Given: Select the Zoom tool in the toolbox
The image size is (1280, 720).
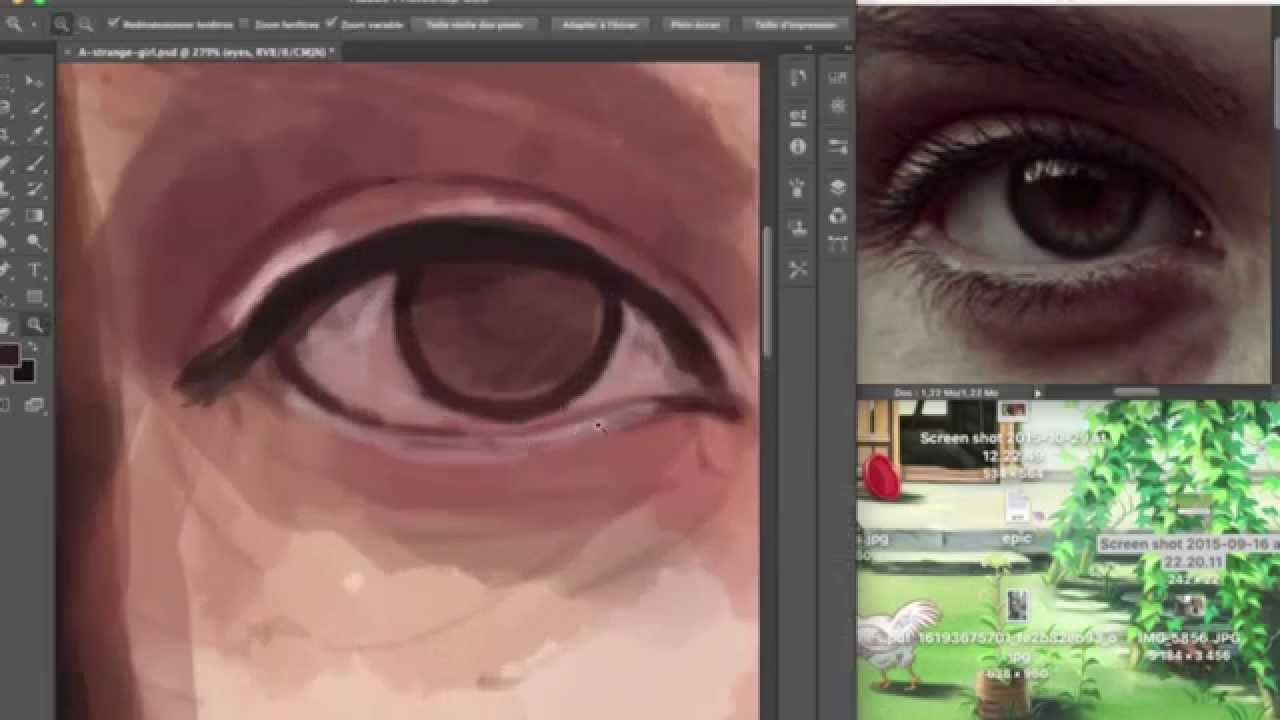Looking at the screenshot, I should click(35, 324).
